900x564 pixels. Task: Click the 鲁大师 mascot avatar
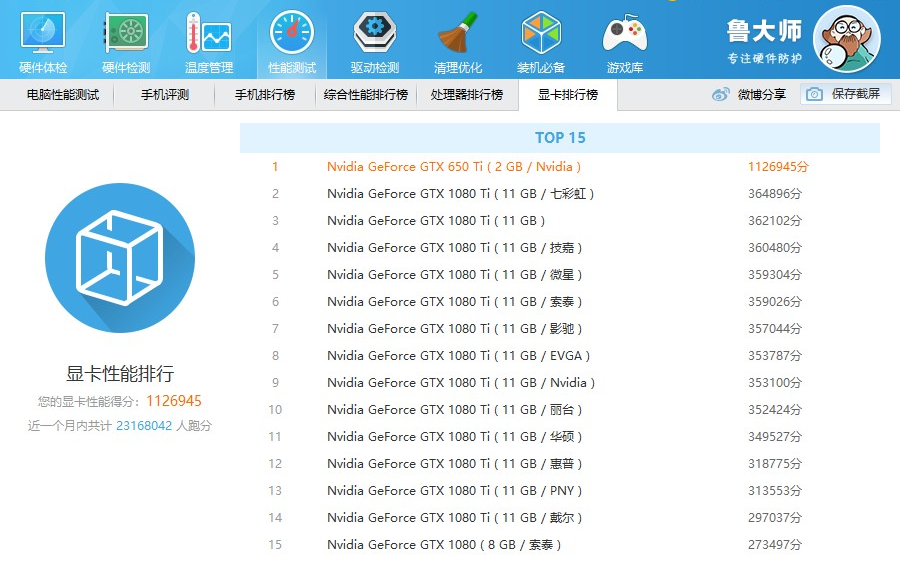pyautogui.click(x=847, y=39)
